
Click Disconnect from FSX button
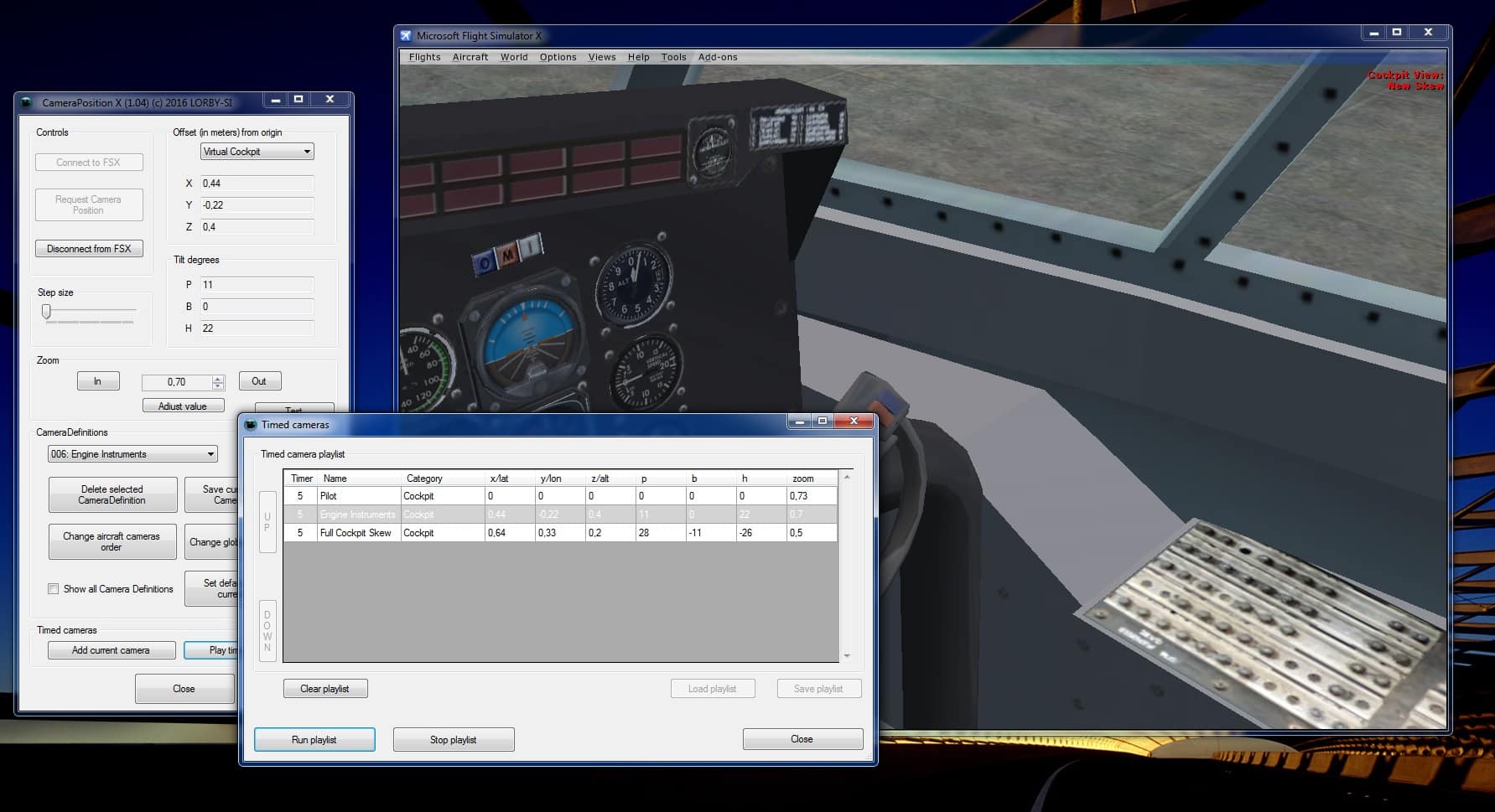click(89, 249)
